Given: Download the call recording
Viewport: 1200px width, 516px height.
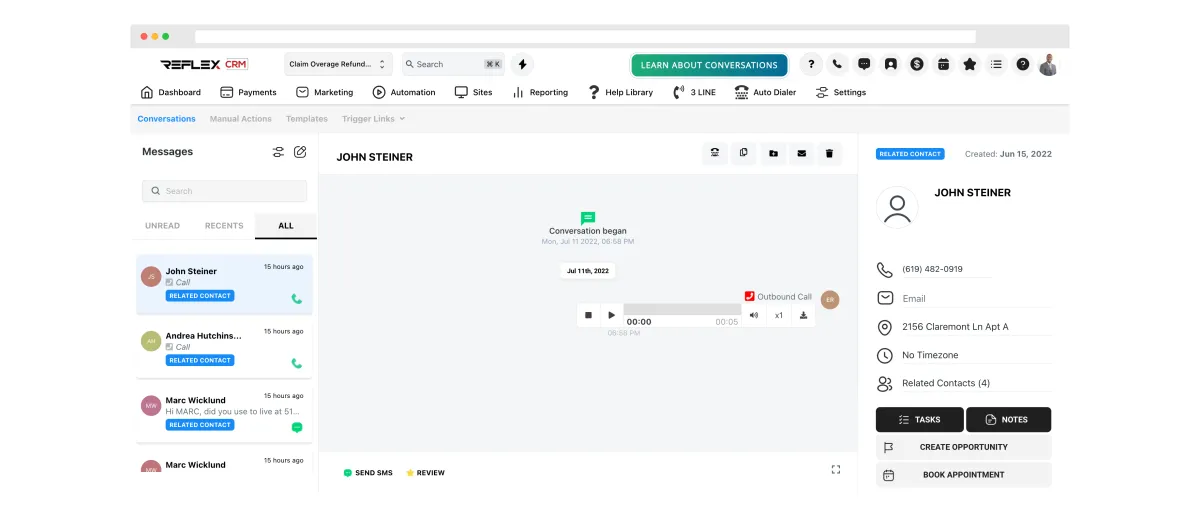Looking at the screenshot, I should [x=803, y=315].
